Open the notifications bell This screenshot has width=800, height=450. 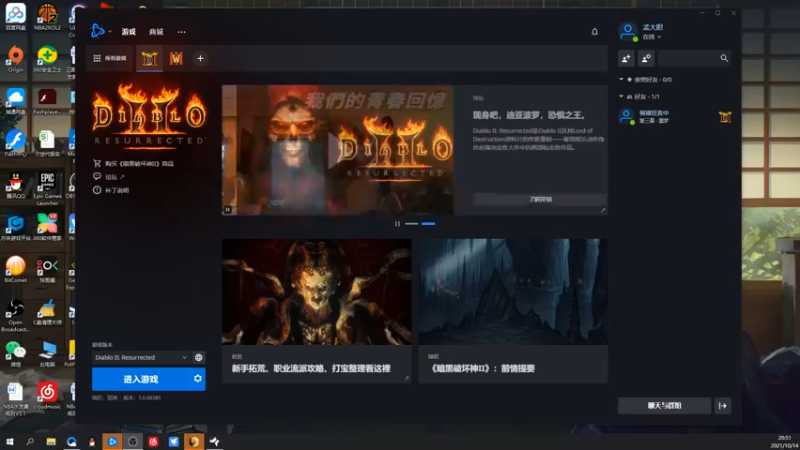pyautogui.click(x=594, y=32)
